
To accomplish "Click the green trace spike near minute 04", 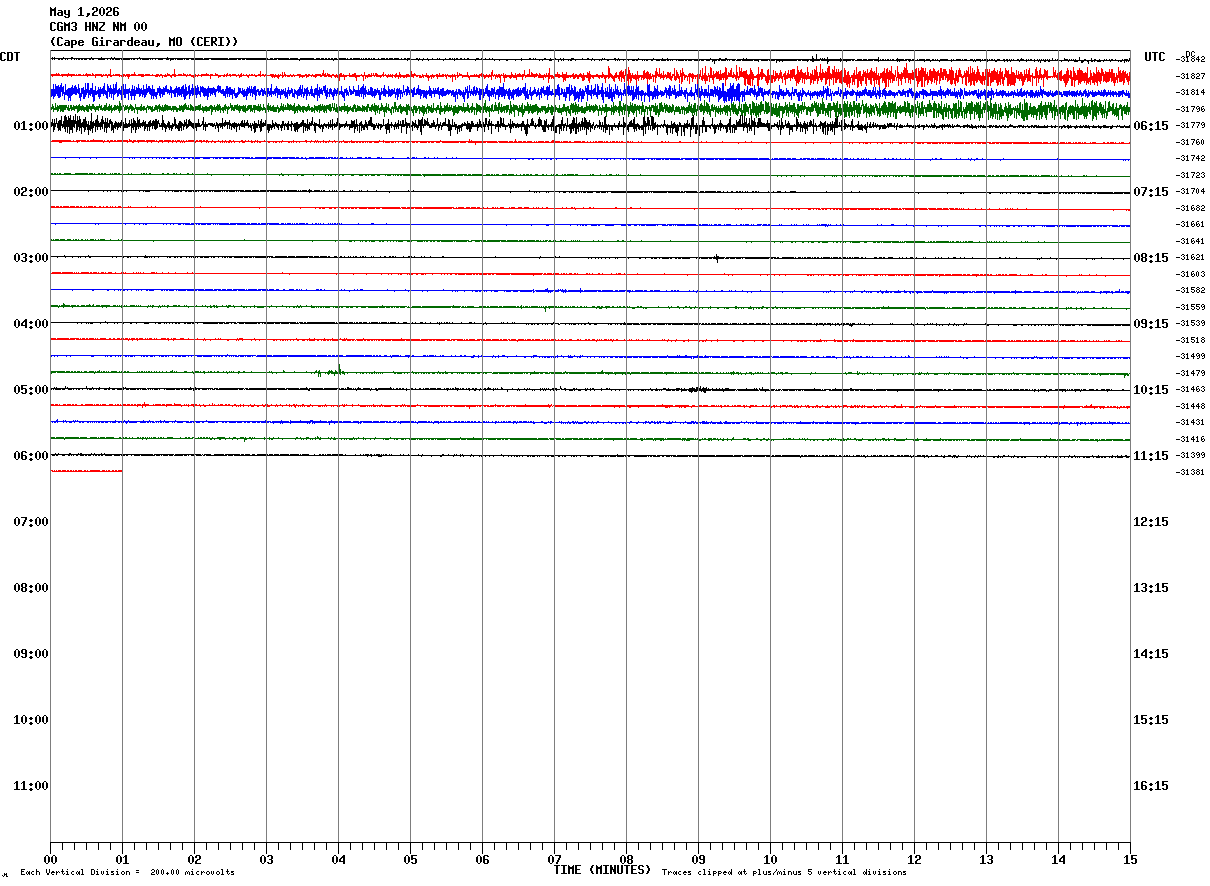I will (332, 372).
